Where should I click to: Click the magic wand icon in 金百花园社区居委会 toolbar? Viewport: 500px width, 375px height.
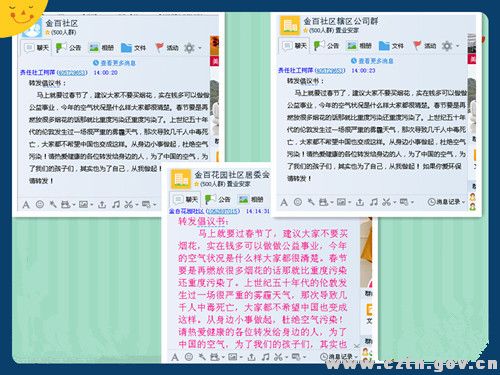pos(202,357)
